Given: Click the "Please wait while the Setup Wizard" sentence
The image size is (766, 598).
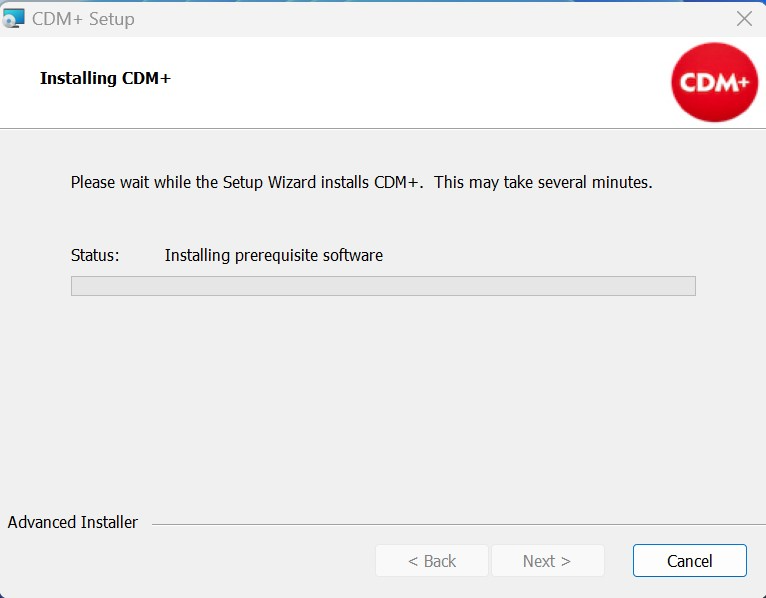Looking at the screenshot, I should 247,183.
